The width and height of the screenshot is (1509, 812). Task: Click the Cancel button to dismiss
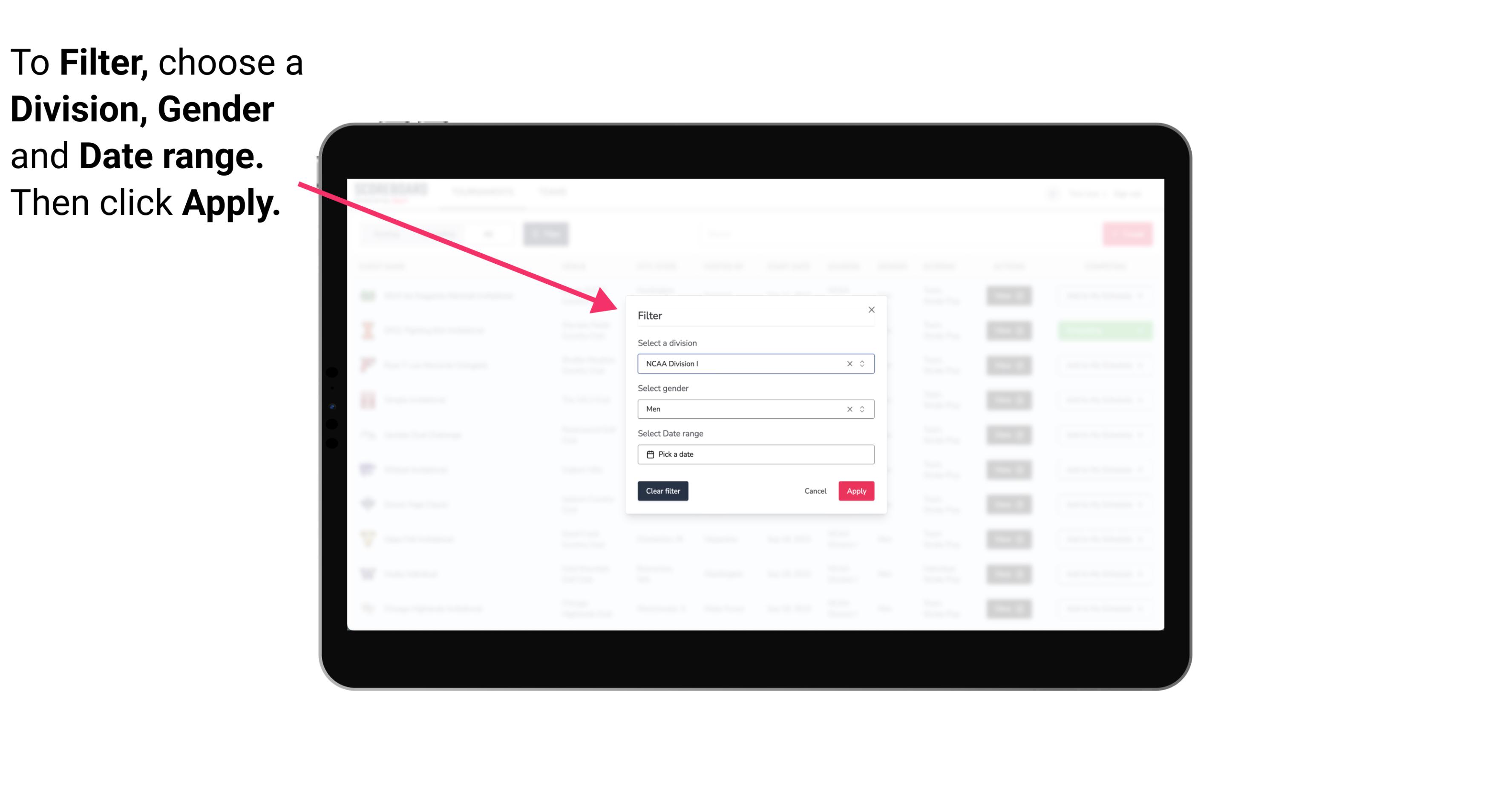816,491
